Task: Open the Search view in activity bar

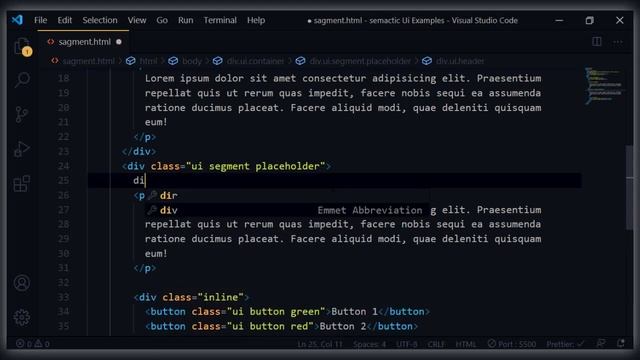Action: [x=22, y=80]
